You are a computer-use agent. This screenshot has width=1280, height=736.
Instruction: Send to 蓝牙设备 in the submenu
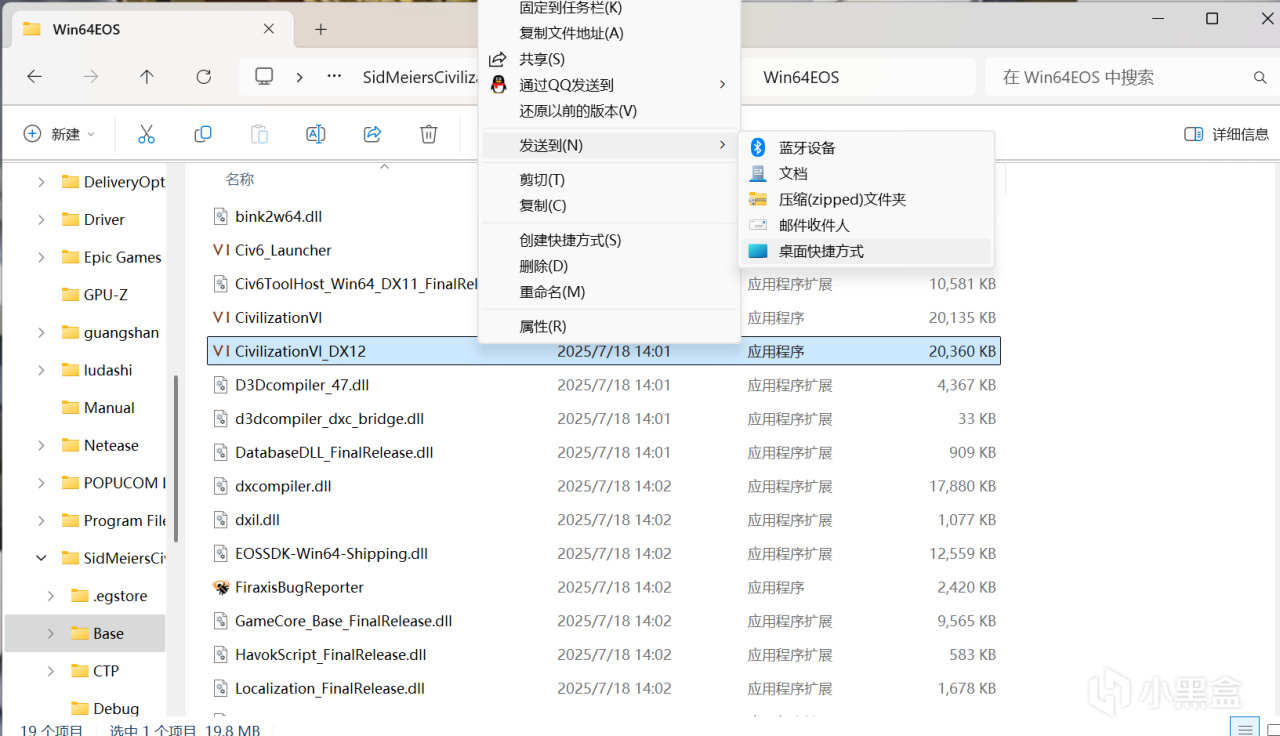click(866, 148)
